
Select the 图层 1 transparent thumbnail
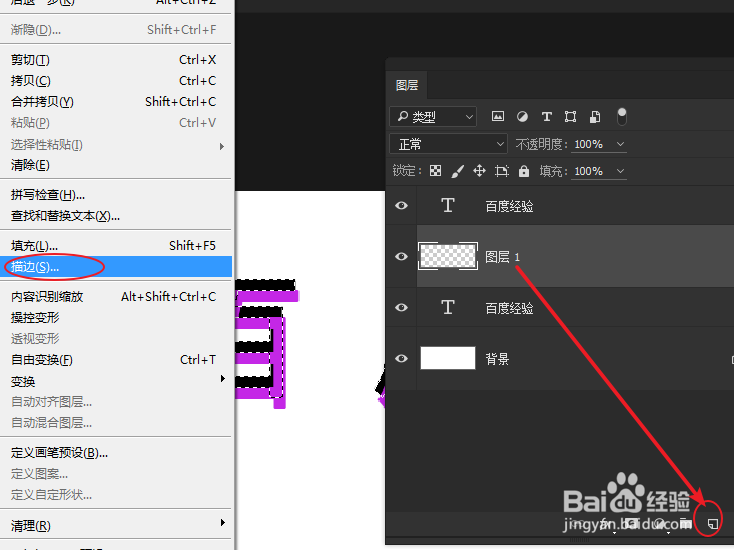tap(448, 256)
